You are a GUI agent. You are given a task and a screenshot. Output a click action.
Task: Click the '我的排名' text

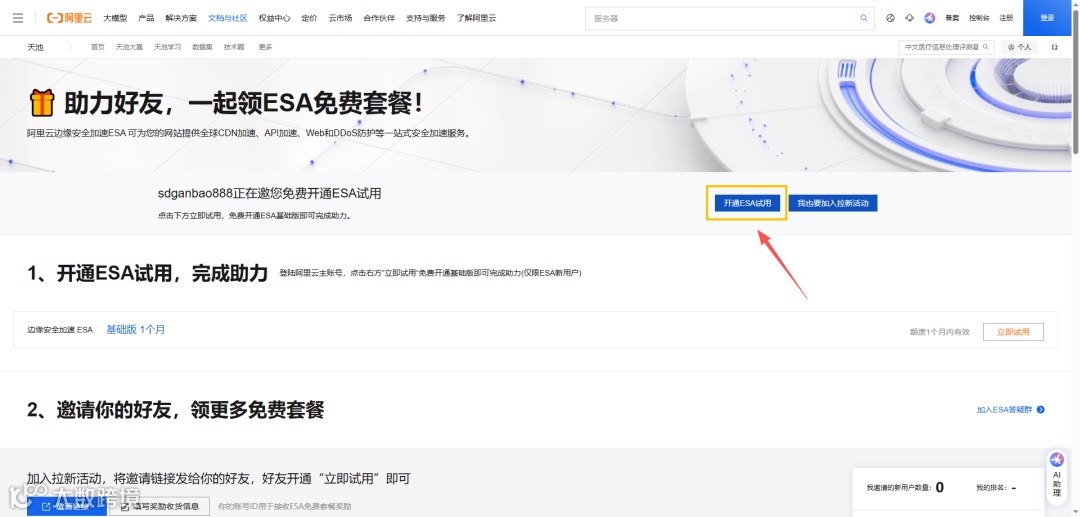(995, 487)
